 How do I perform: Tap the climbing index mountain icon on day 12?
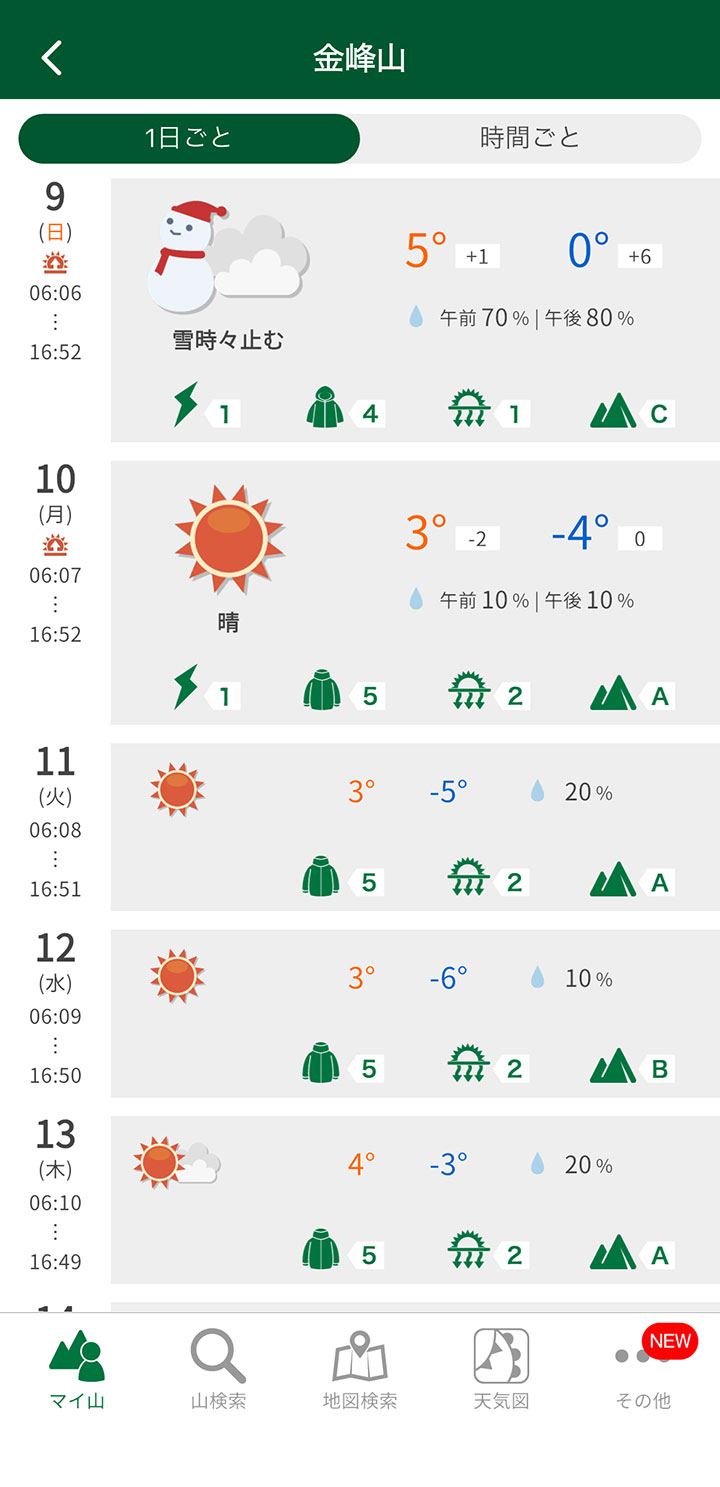(613, 1066)
